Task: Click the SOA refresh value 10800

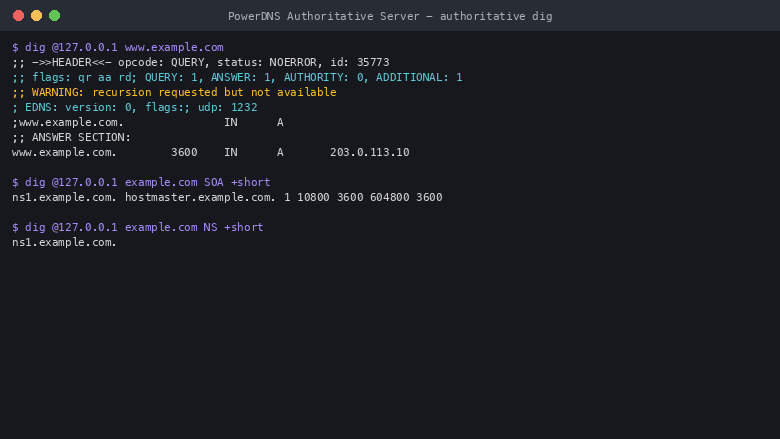Action: pos(313,197)
